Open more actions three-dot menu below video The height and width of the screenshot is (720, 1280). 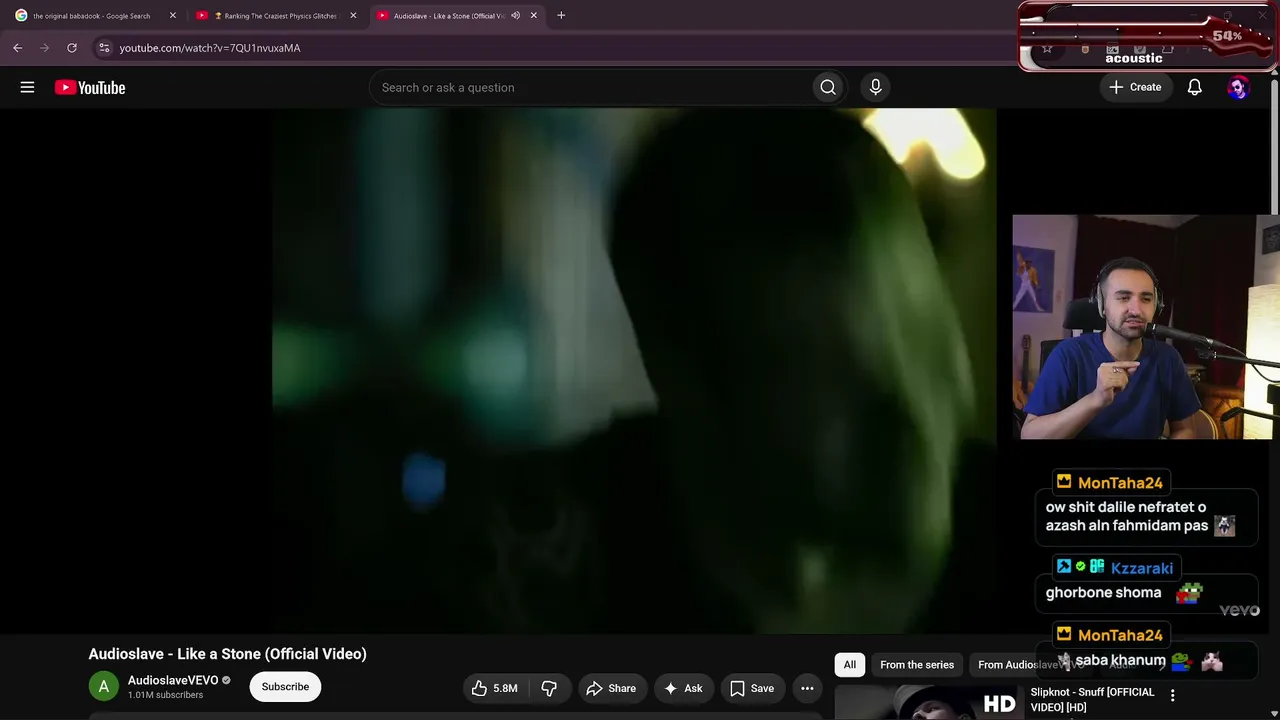coord(807,688)
